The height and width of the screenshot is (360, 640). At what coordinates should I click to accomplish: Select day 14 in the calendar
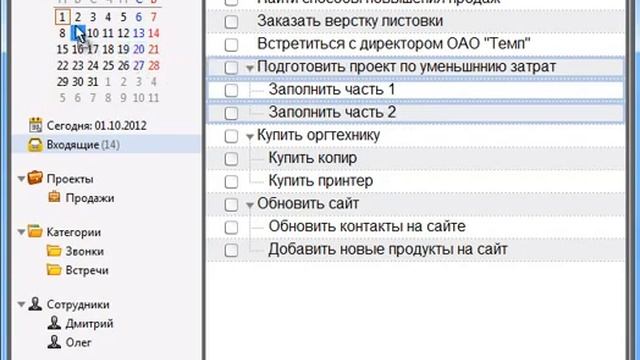(153, 33)
